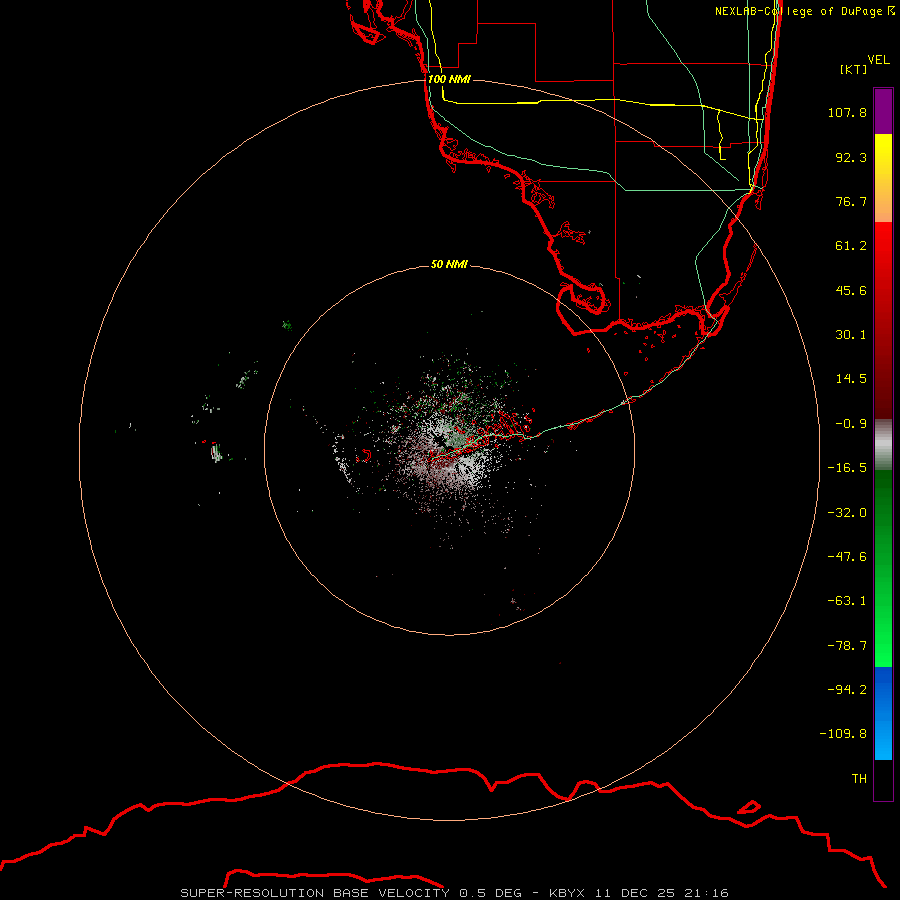Click the 30.1 velocity scale value
Image resolution: width=900 pixels, height=900 pixels.
[851, 335]
